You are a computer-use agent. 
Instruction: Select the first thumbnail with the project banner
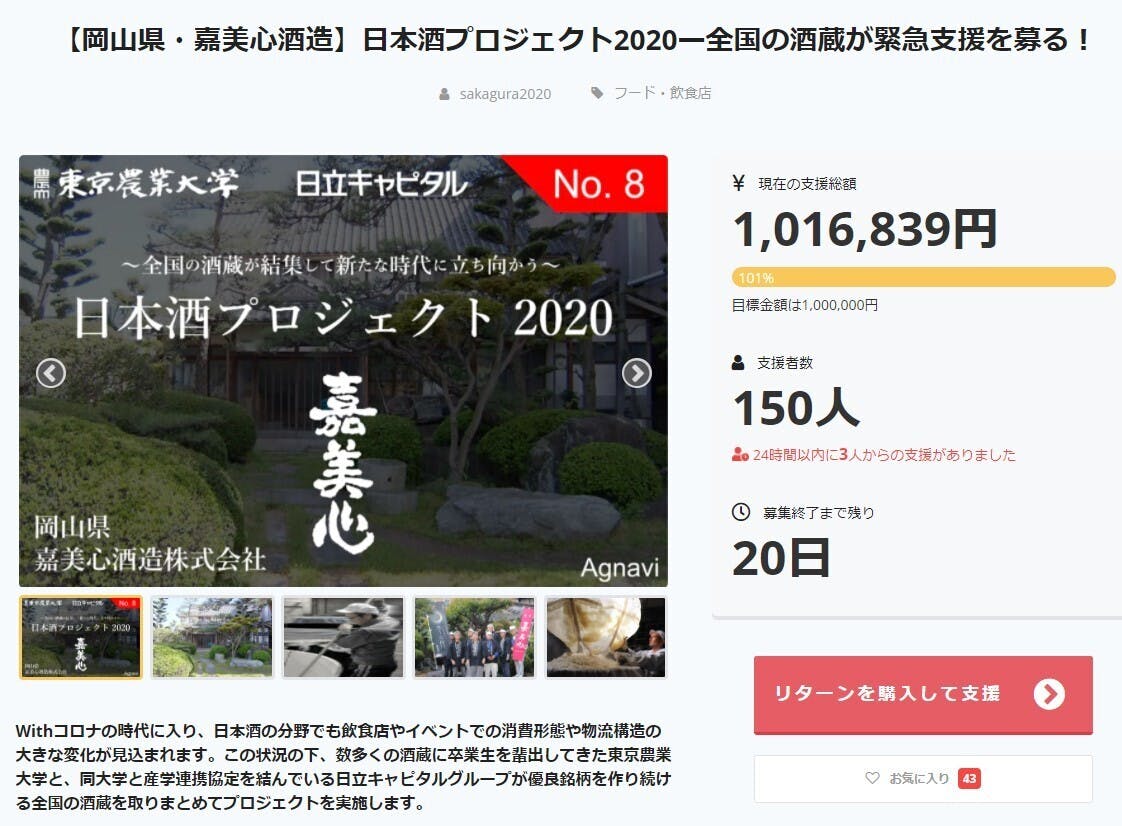pos(81,637)
